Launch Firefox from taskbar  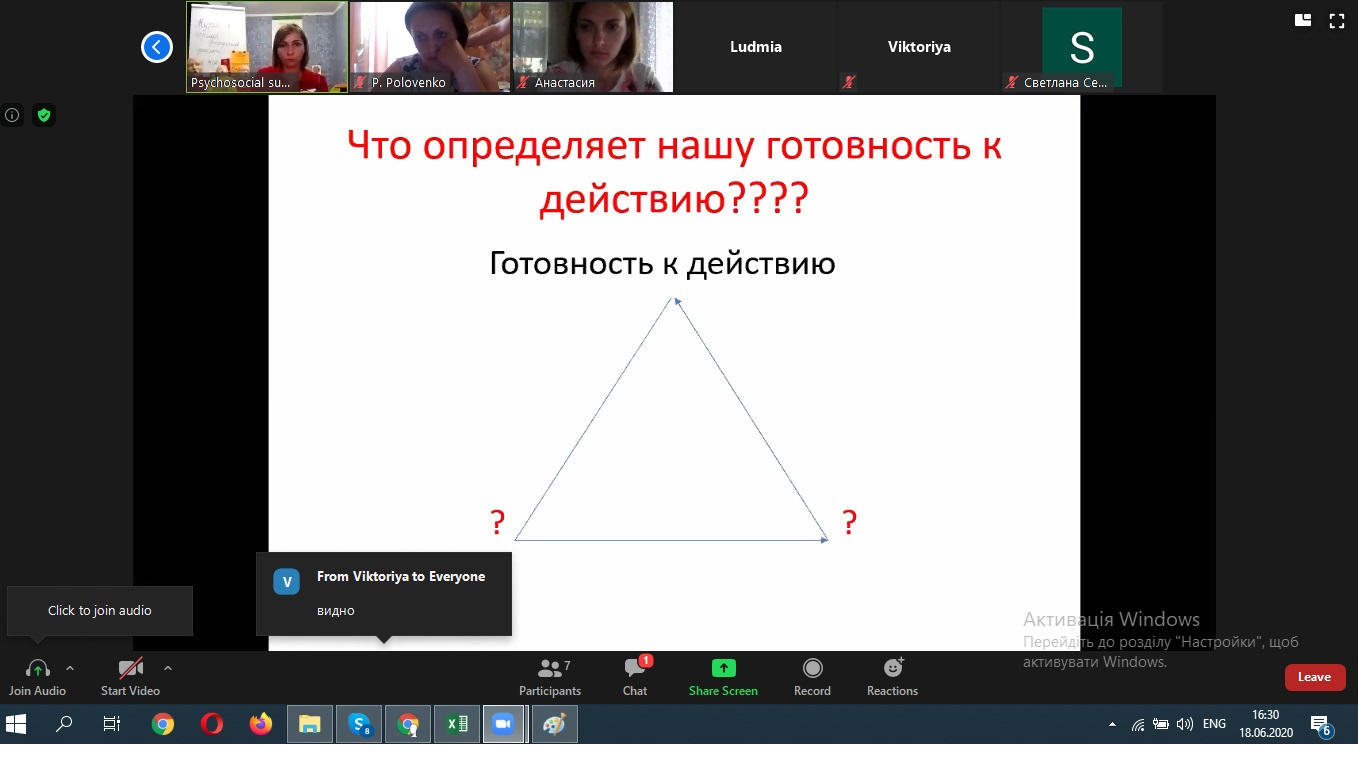260,724
